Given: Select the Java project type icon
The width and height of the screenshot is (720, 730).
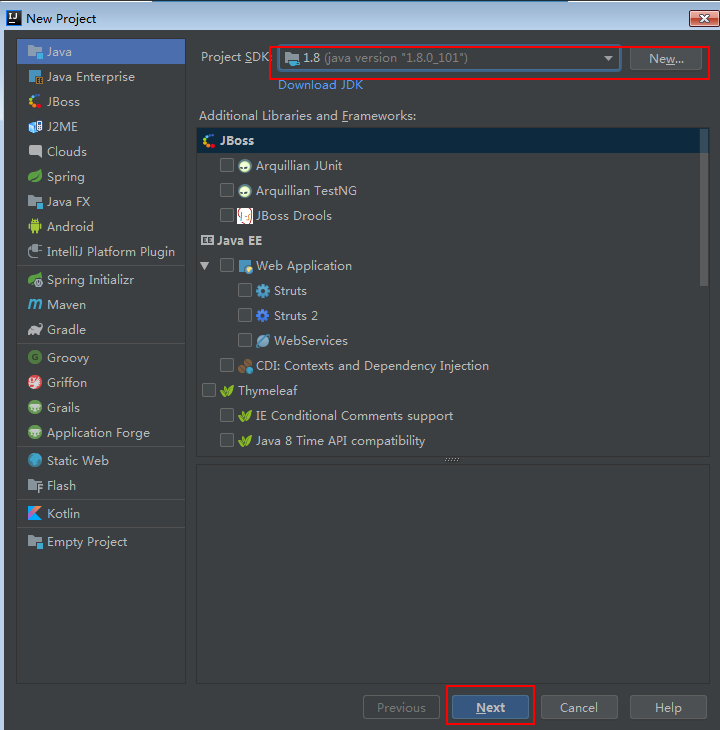Looking at the screenshot, I should (35, 52).
